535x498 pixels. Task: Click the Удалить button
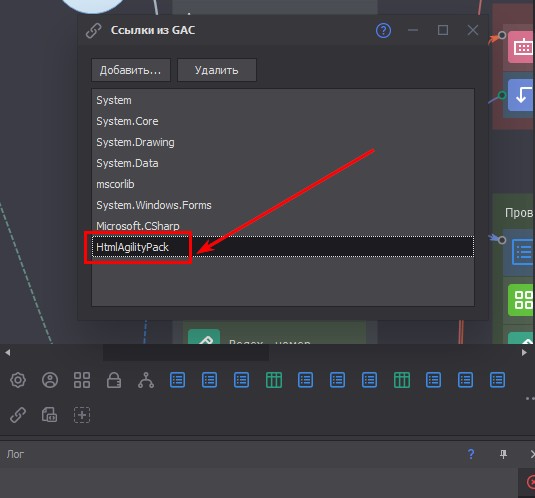(x=217, y=70)
